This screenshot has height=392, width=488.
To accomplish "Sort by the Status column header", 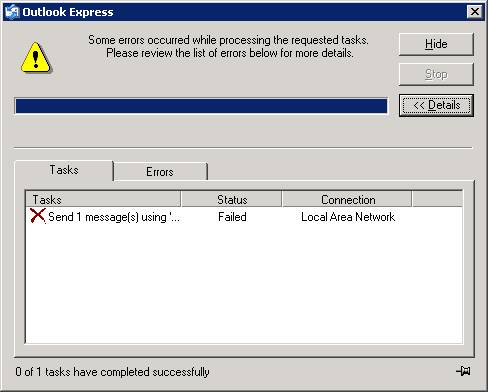I will tap(232, 199).
